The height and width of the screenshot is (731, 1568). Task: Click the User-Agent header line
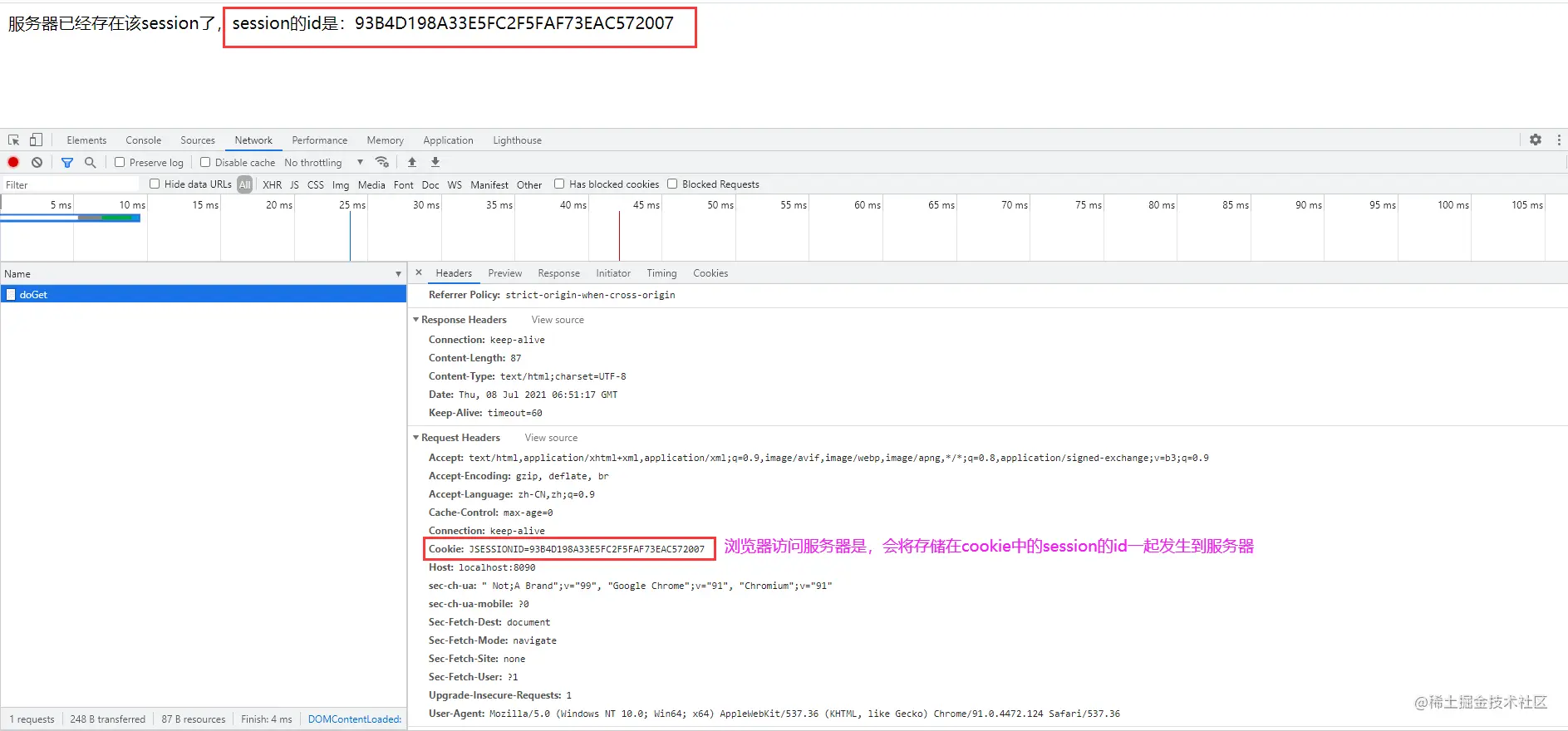(774, 714)
